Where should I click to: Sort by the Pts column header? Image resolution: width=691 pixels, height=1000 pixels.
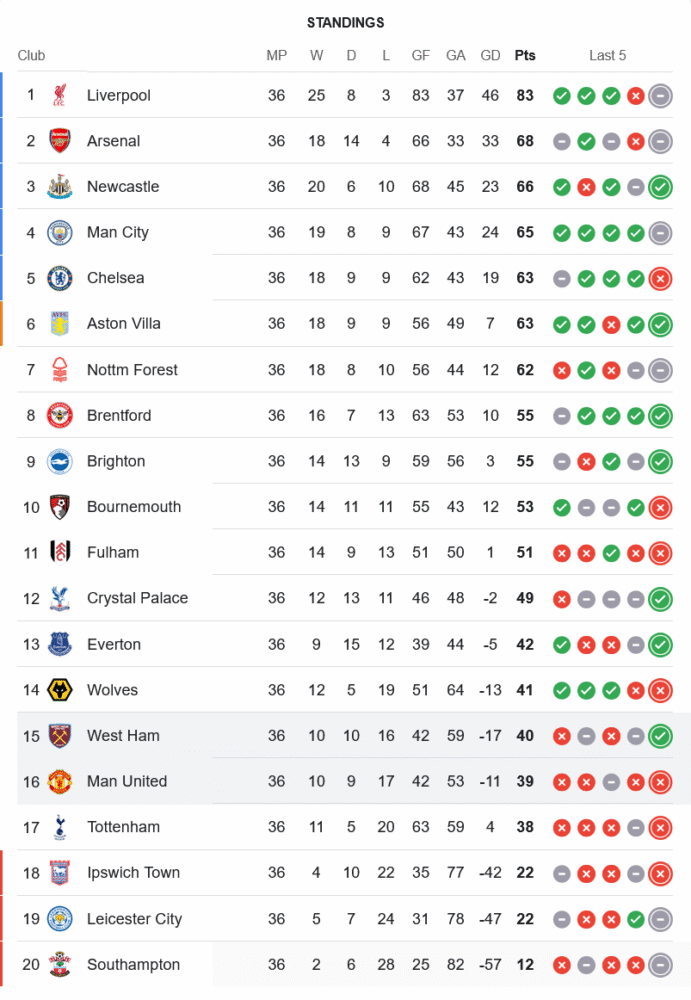point(525,55)
